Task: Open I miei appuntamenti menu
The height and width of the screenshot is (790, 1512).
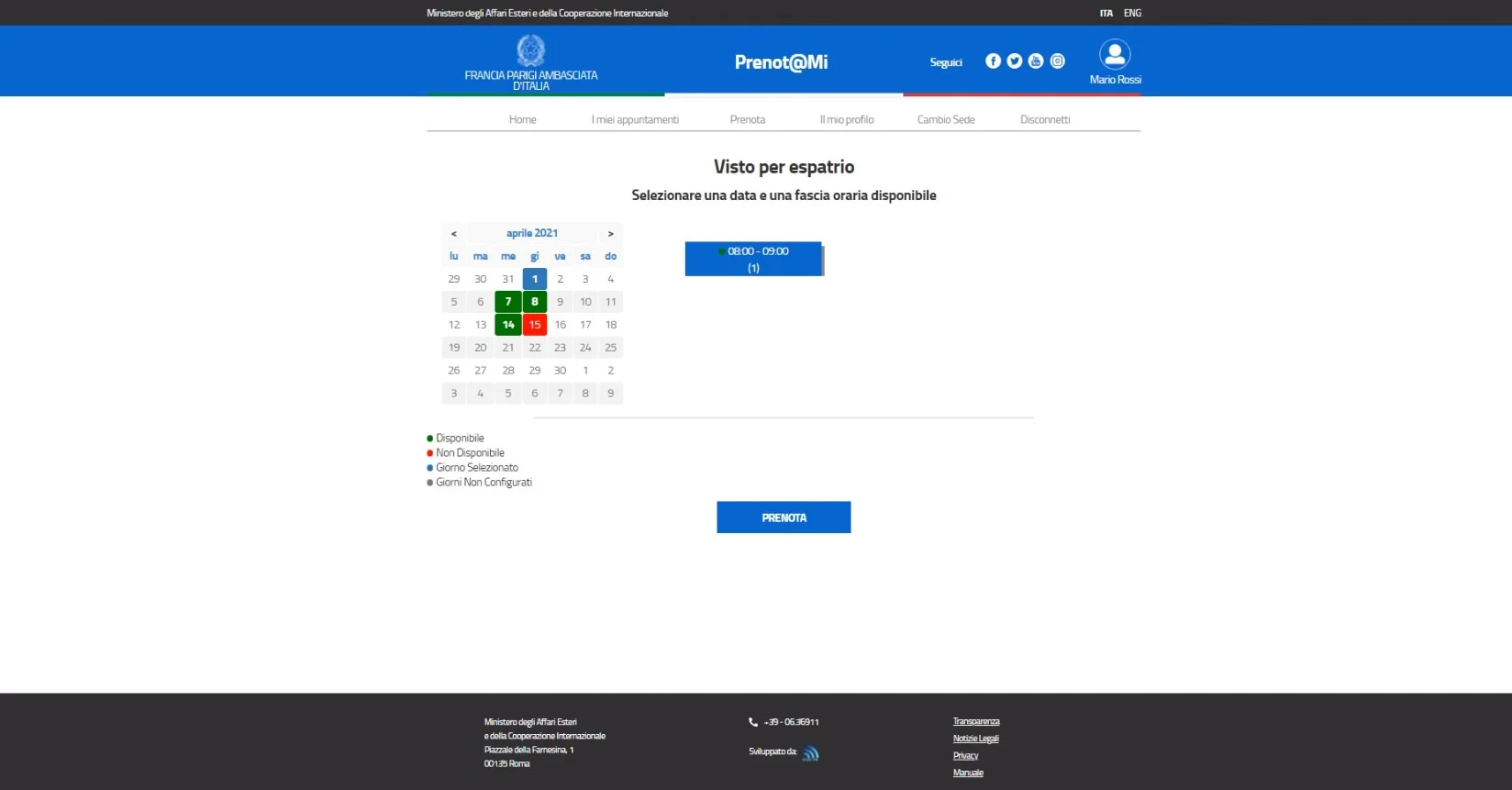Action: (635, 120)
